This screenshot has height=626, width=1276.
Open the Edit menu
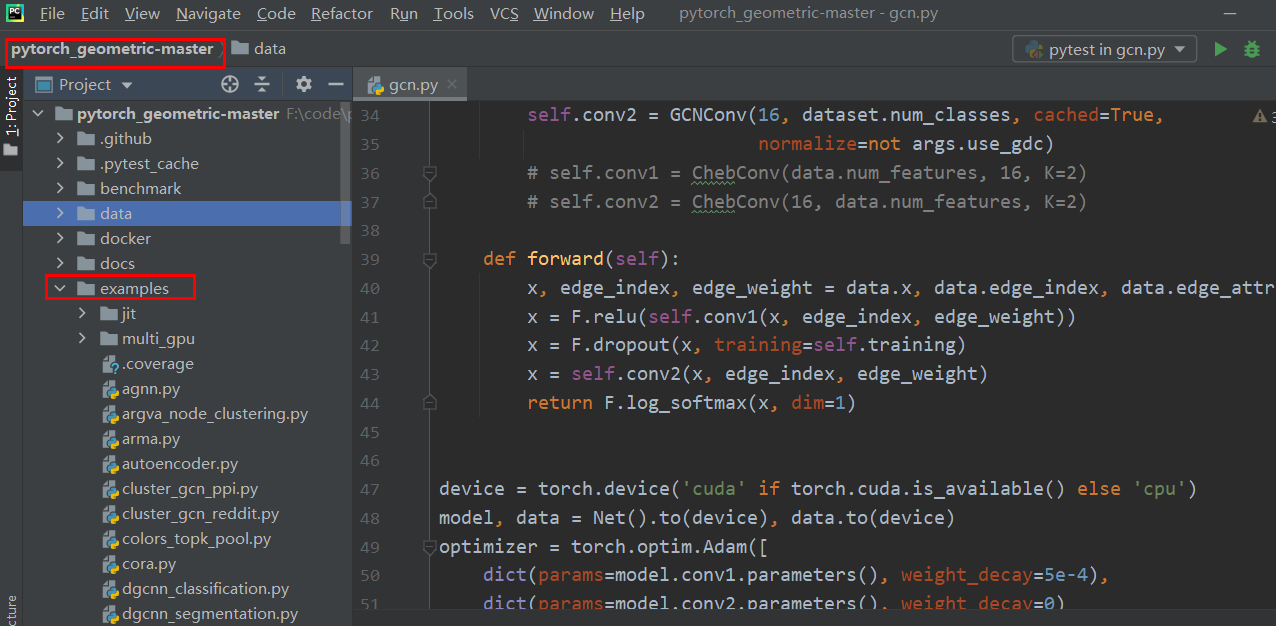pos(95,14)
